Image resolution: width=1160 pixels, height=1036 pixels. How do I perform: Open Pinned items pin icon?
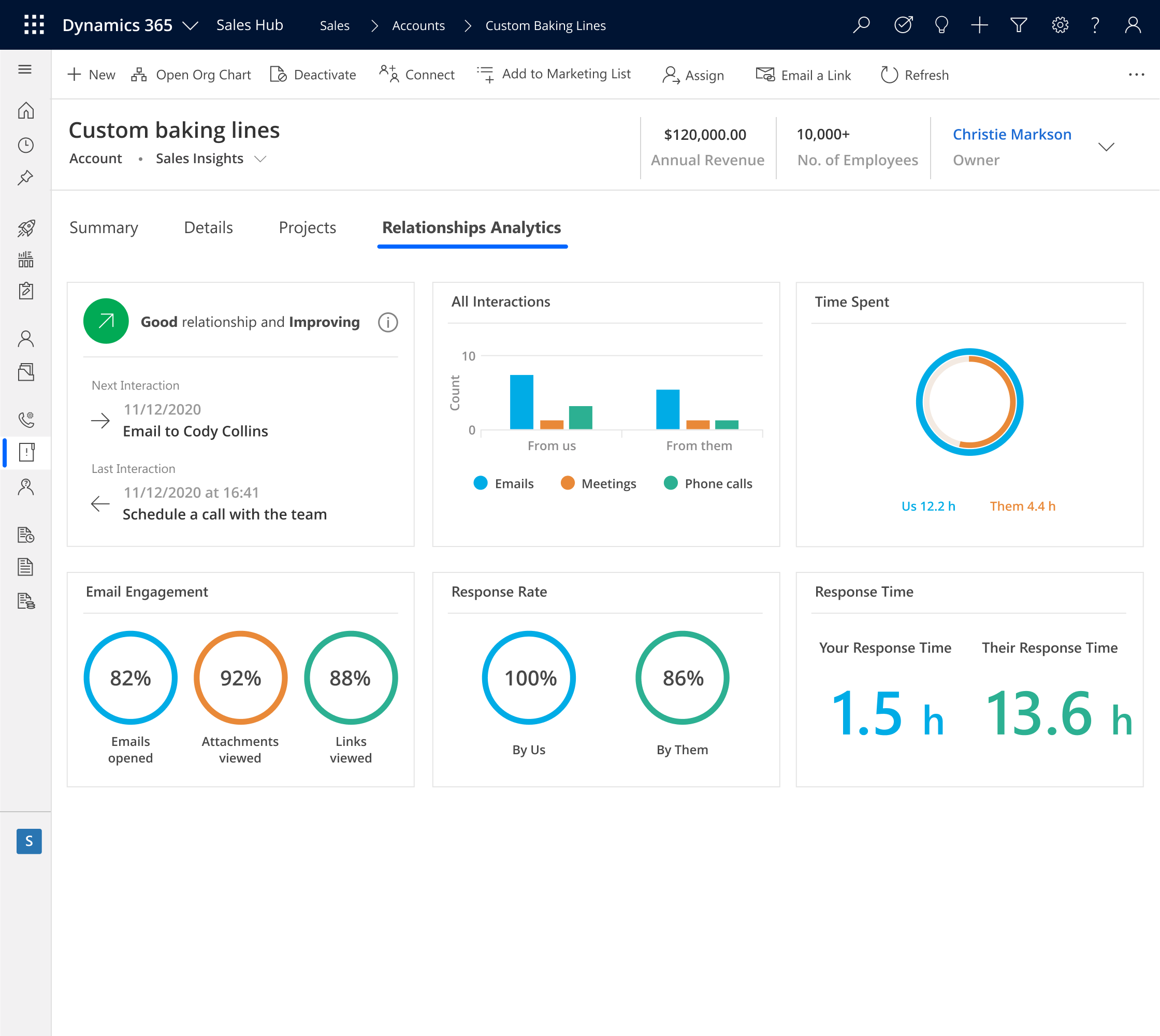pos(25,178)
